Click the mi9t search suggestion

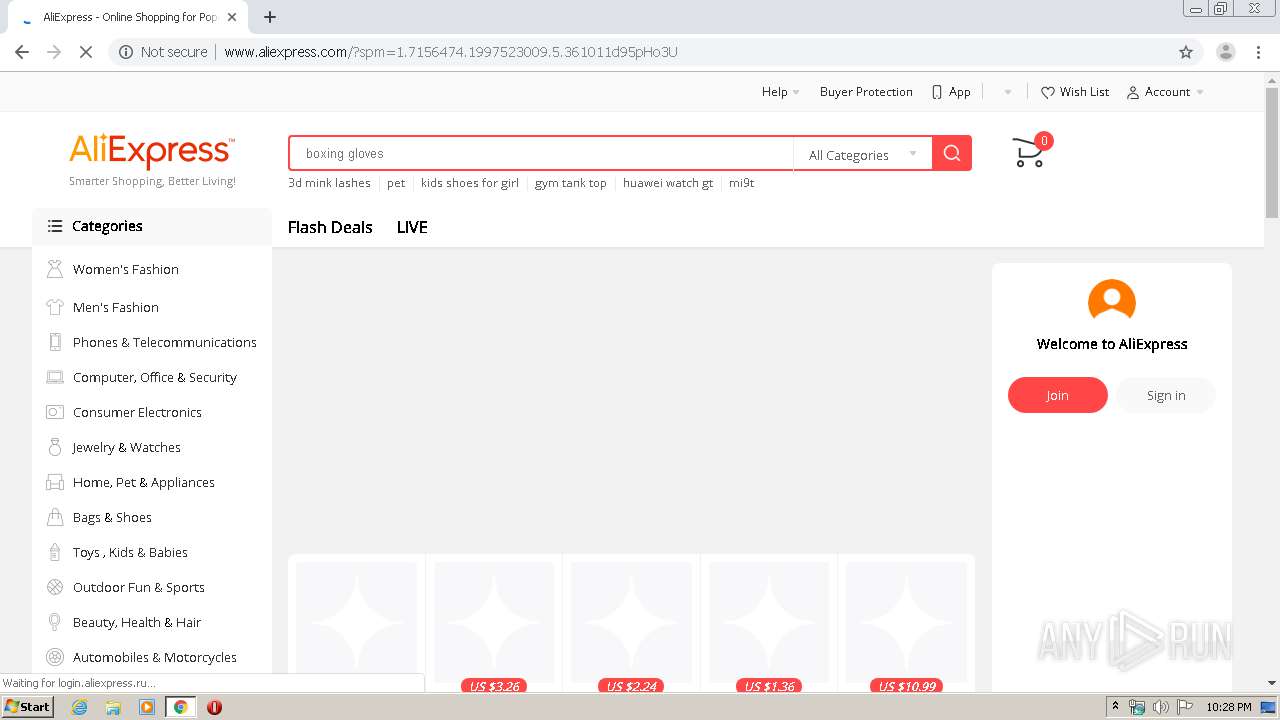pyautogui.click(x=742, y=183)
